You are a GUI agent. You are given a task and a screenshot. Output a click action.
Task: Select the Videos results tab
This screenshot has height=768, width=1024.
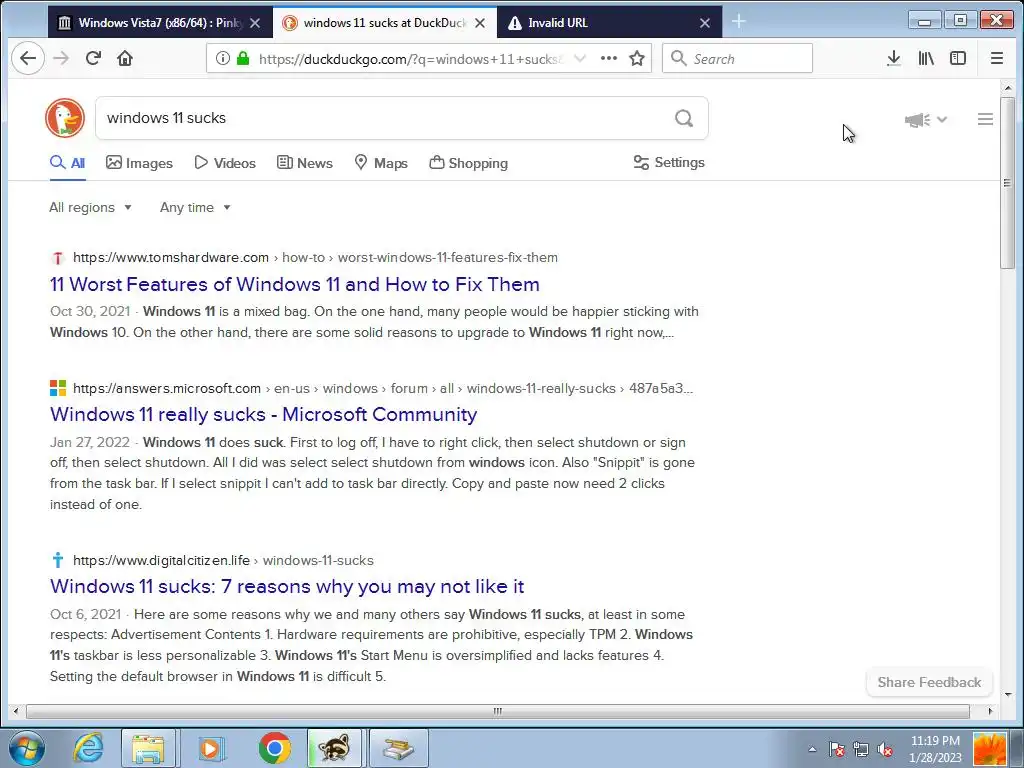tap(225, 163)
